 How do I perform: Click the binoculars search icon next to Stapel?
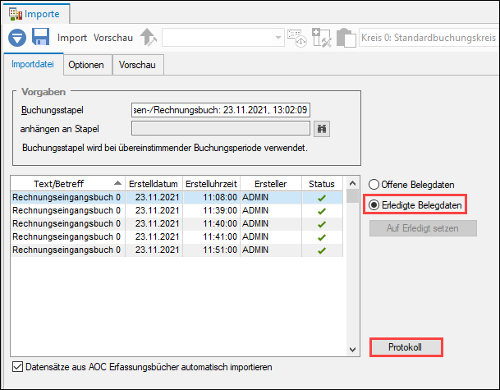[x=322, y=129]
